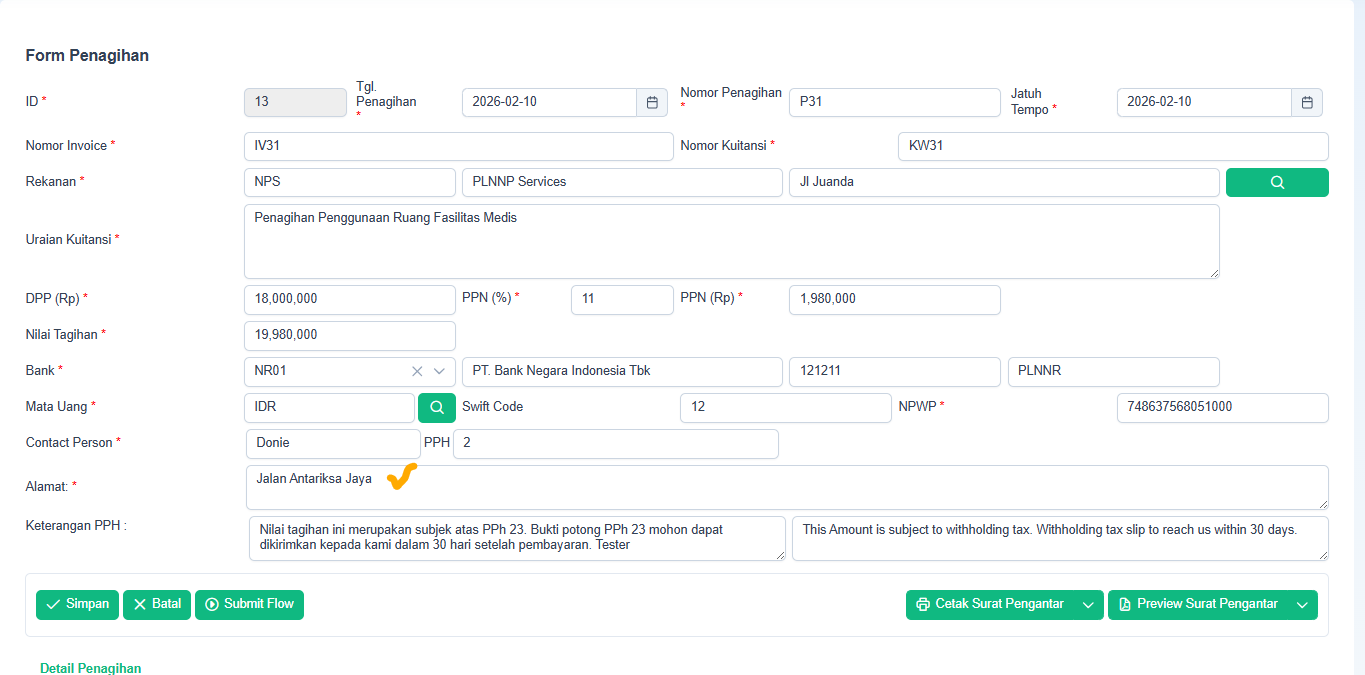Screen dimensions: 1365x675
Task: Click the NPWP input field
Action: tap(1221, 408)
